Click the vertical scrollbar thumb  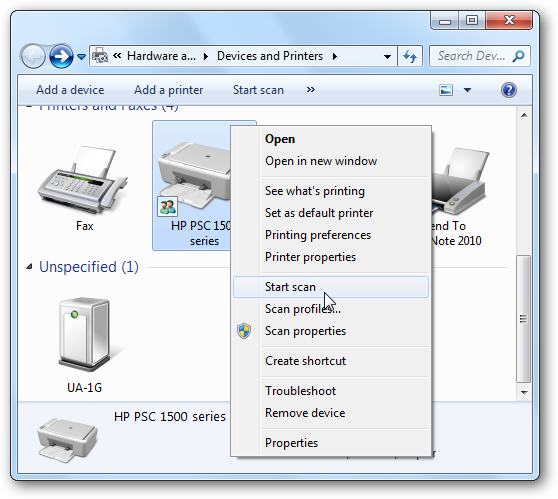coord(523,319)
